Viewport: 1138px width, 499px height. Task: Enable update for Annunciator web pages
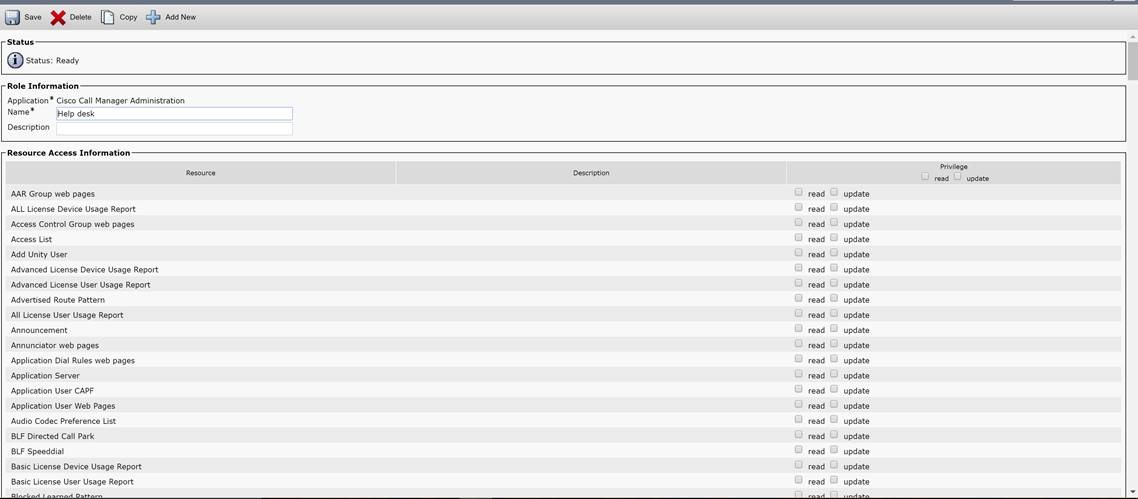pyautogui.click(x=834, y=344)
